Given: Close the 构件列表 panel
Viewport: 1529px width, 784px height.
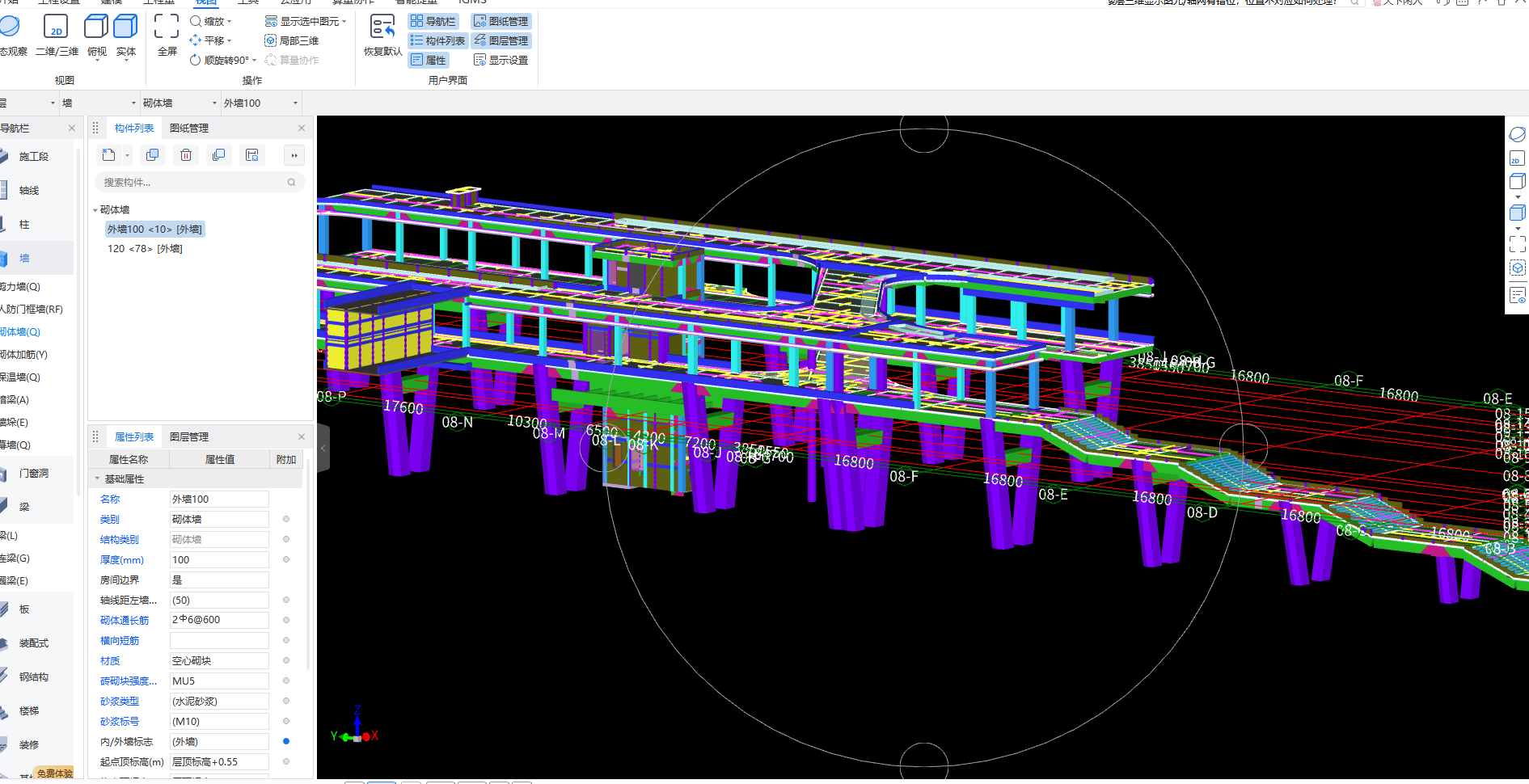Looking at the screenshot, I should [302, 128].
